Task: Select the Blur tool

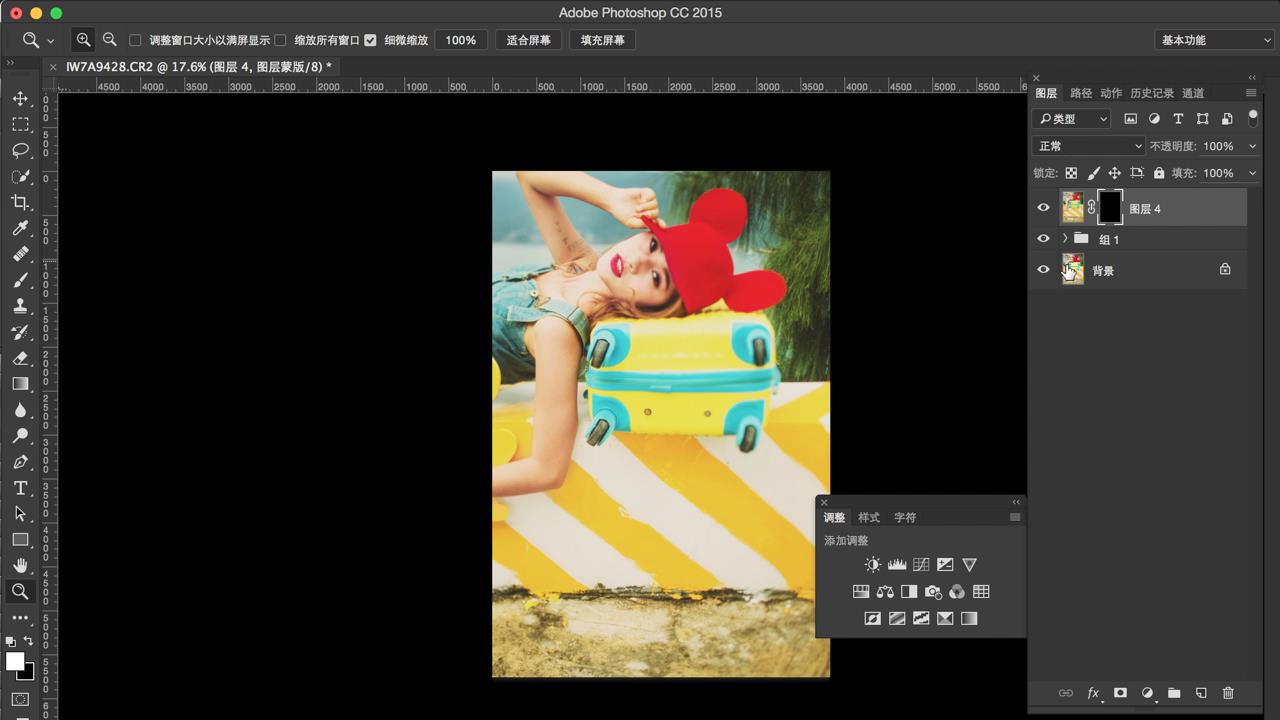Action: [20, 410]
